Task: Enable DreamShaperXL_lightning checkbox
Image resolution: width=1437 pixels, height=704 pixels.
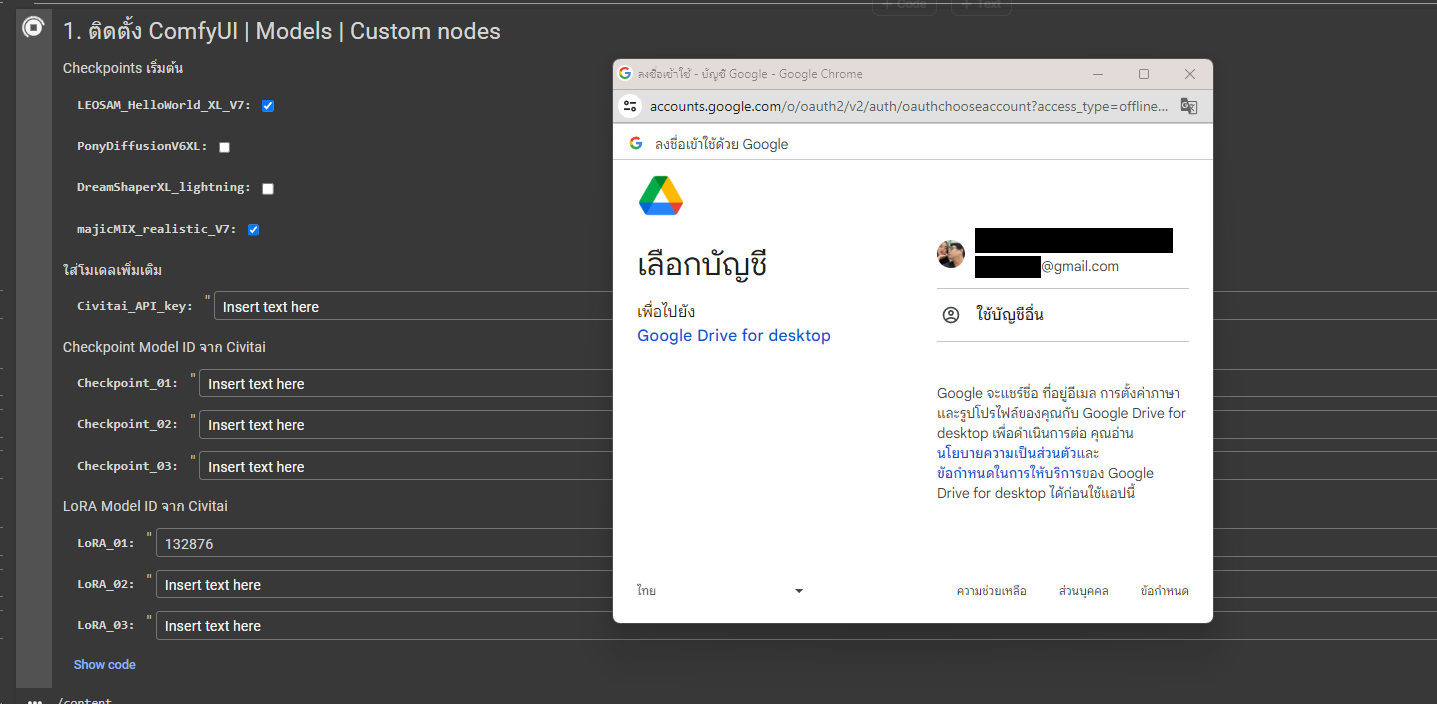Action: tap(268, 188)
